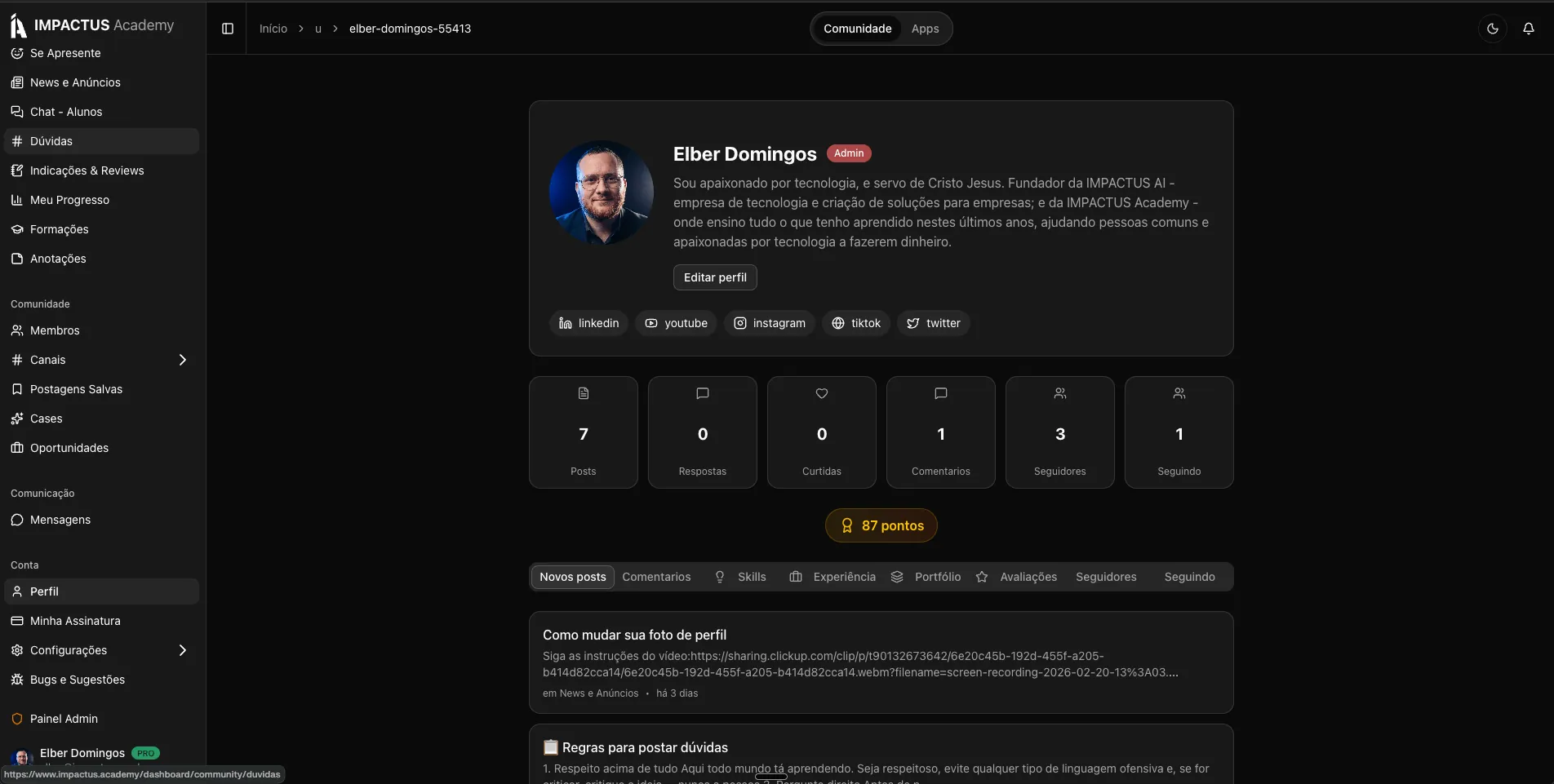Click the Editar perfil button

point(715,277)
